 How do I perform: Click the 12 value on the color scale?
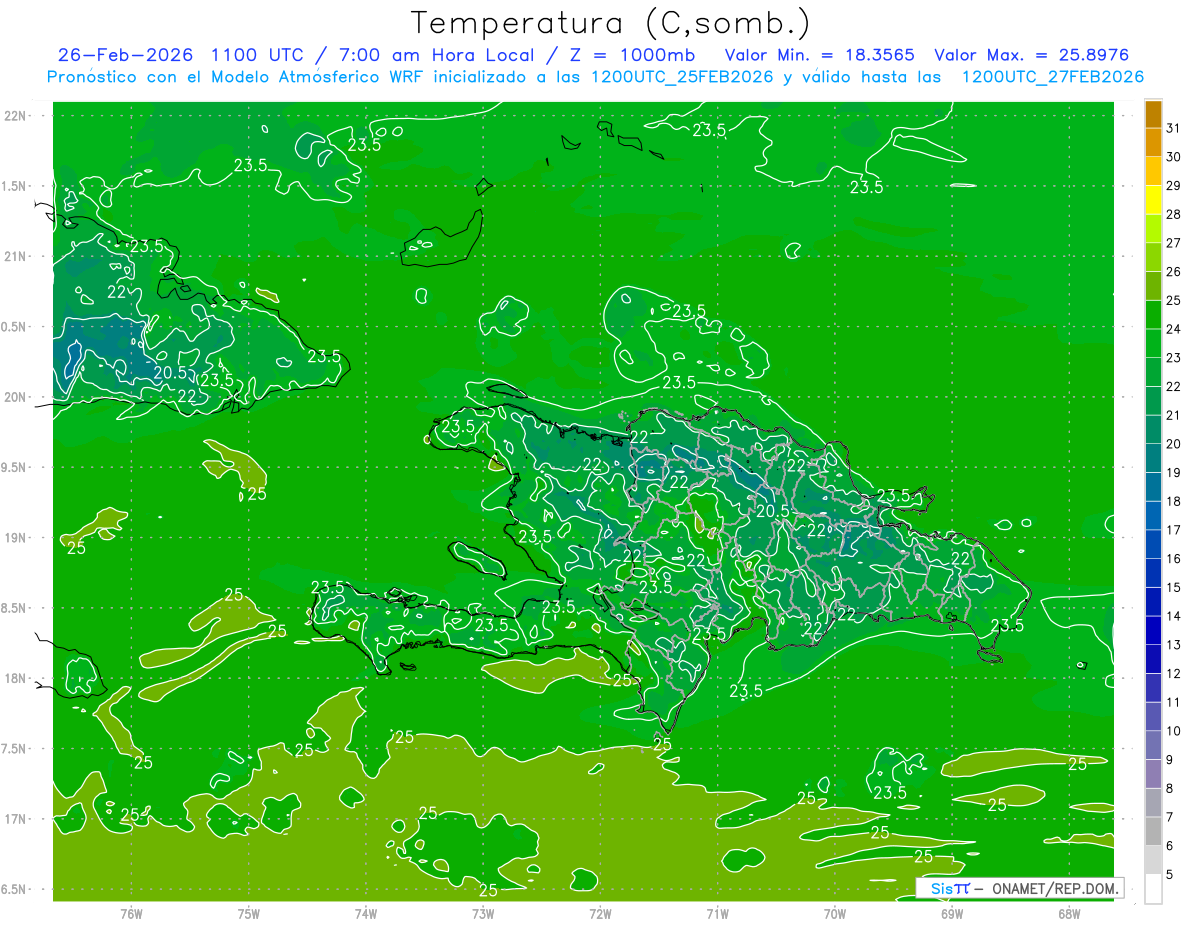click(x=1174, y=673)
